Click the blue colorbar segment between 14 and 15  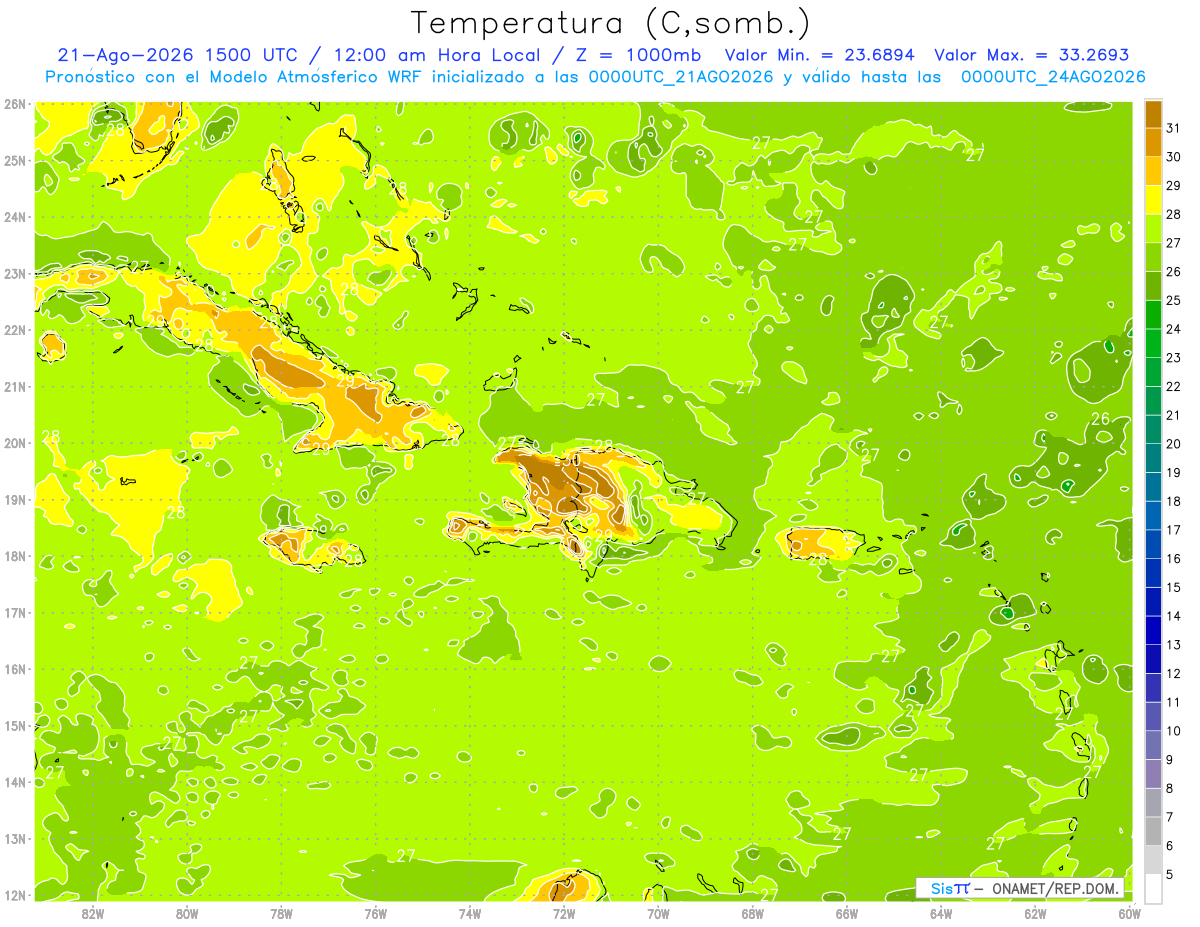[x=1153, y=602]
